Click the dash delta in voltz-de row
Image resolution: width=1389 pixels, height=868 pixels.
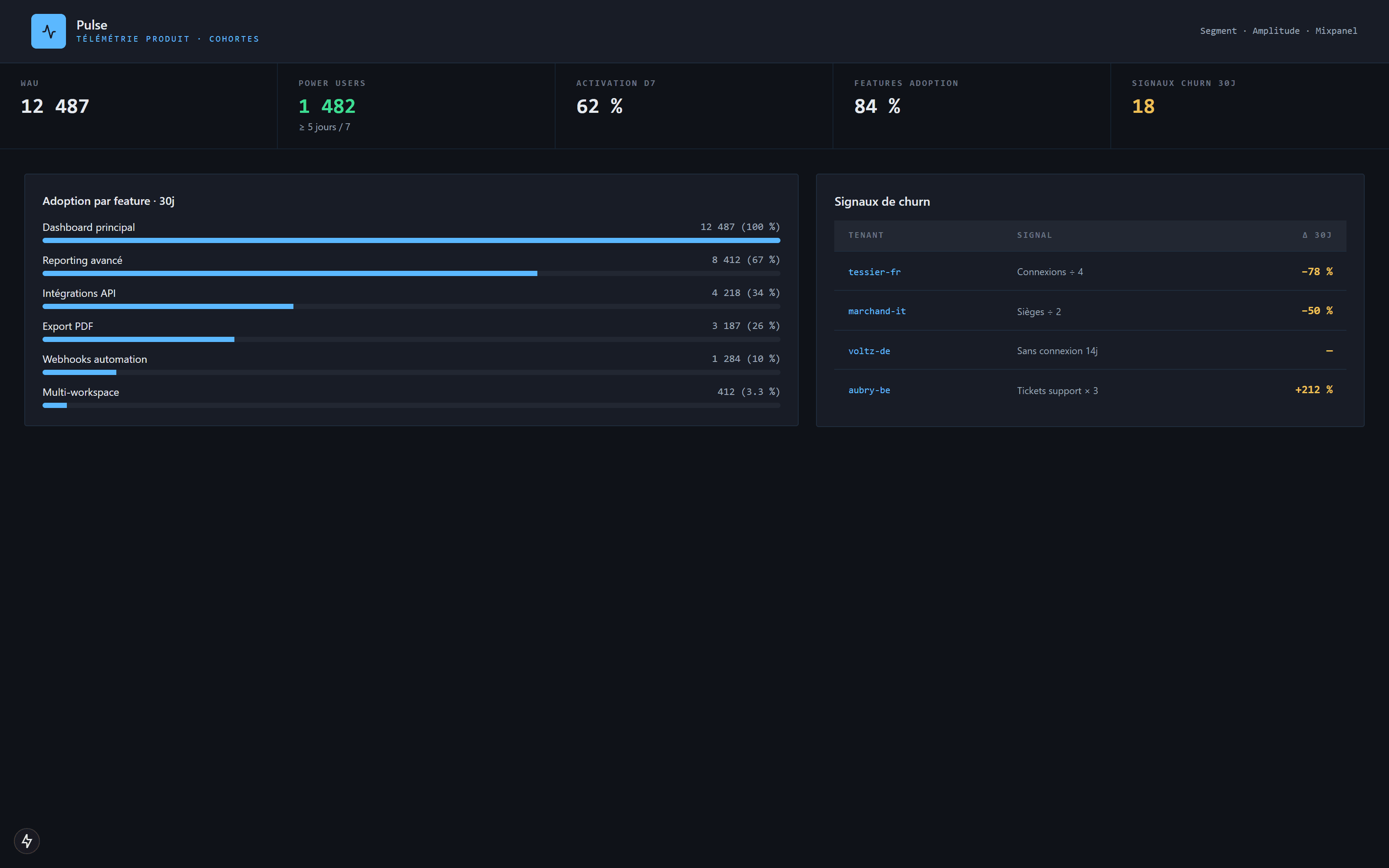(1329, 351)
